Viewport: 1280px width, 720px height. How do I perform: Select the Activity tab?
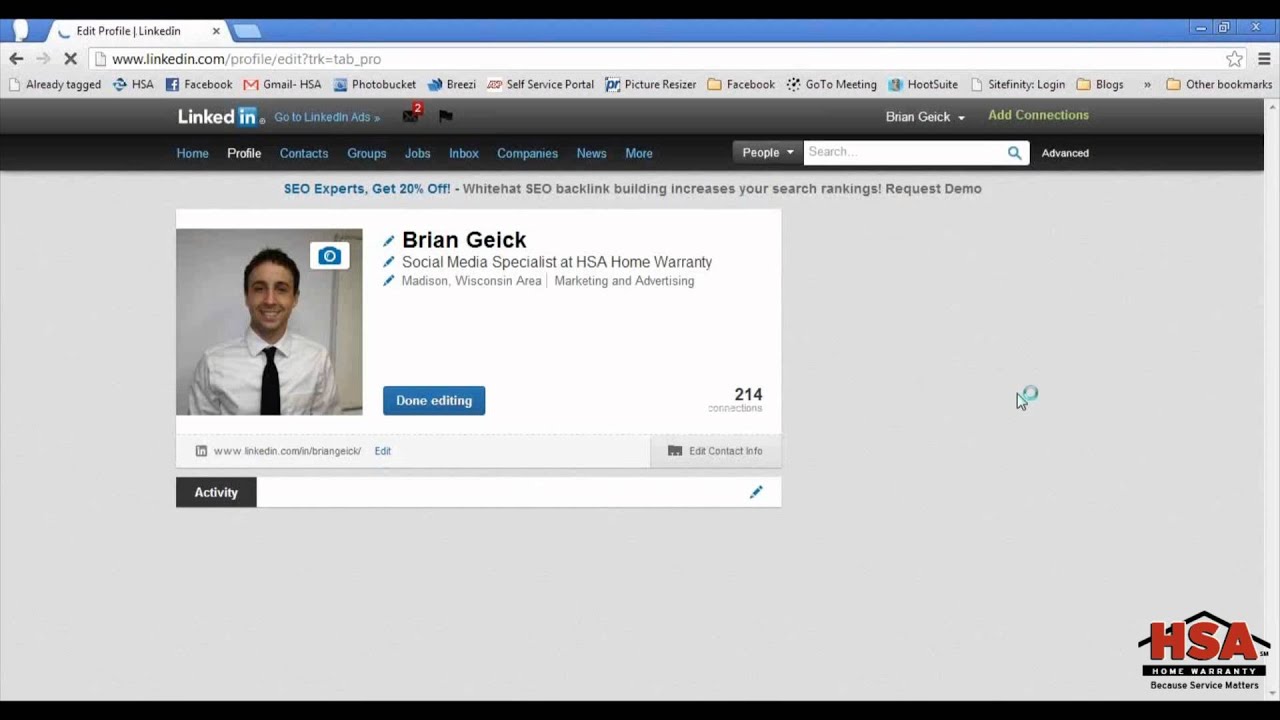coord(216,492)
